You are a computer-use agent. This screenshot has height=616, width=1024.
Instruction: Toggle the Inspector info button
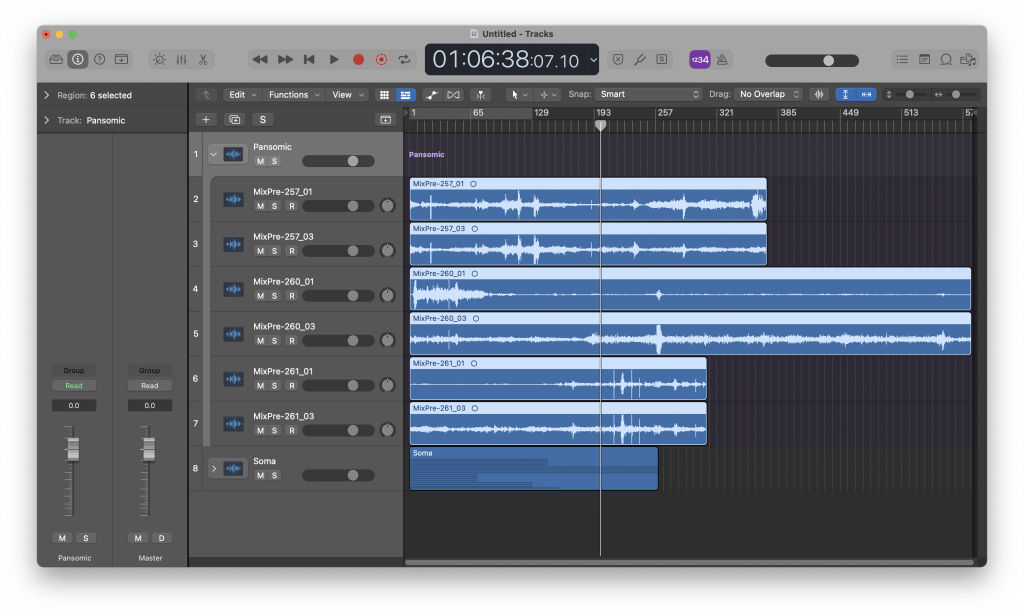78,59
